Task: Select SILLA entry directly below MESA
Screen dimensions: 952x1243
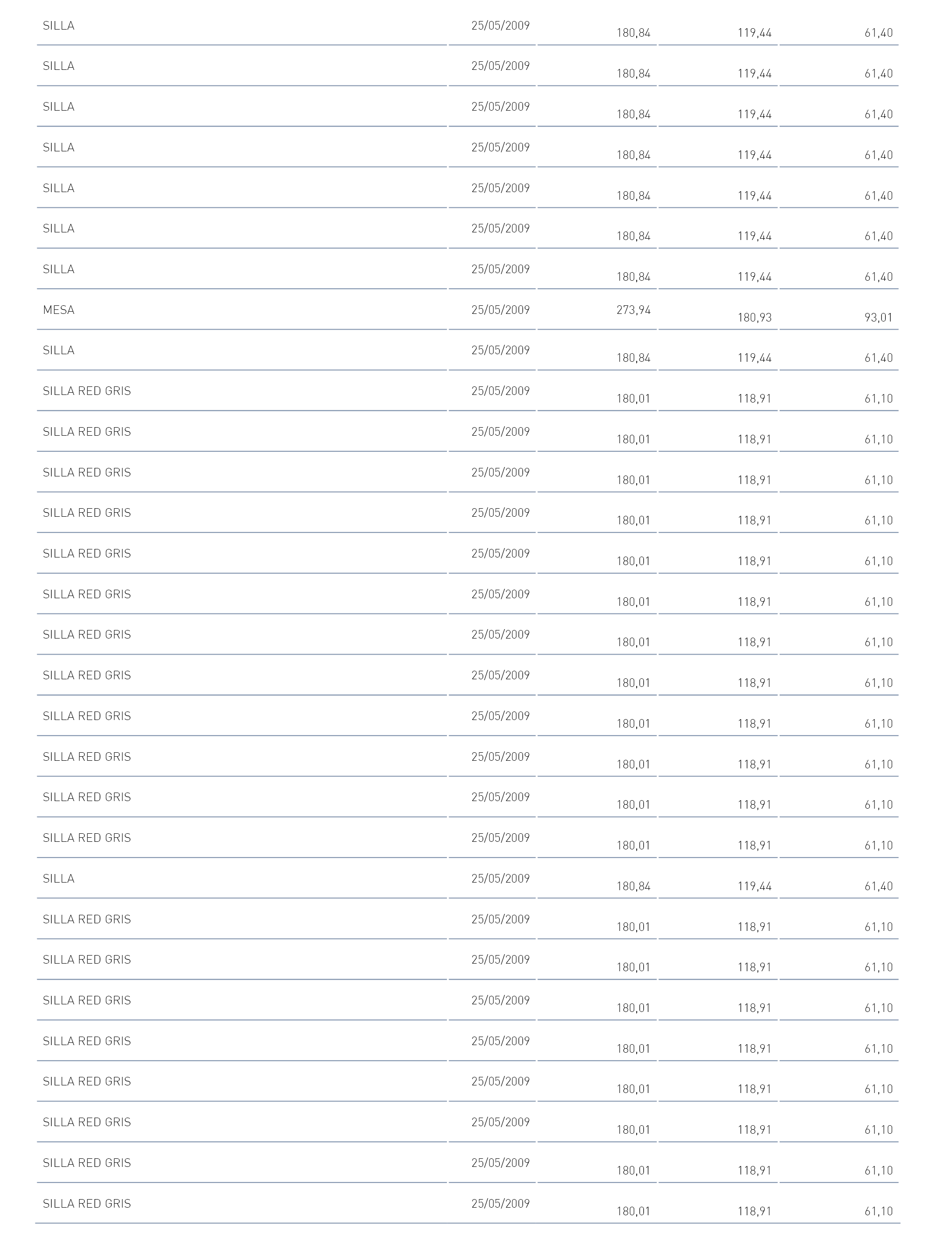Action: [58, 350]
